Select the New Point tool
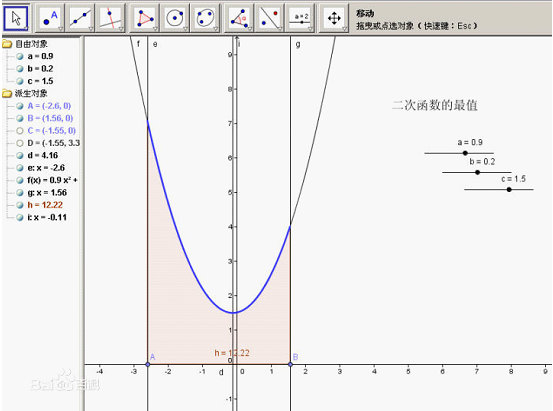 coord(50,18)
